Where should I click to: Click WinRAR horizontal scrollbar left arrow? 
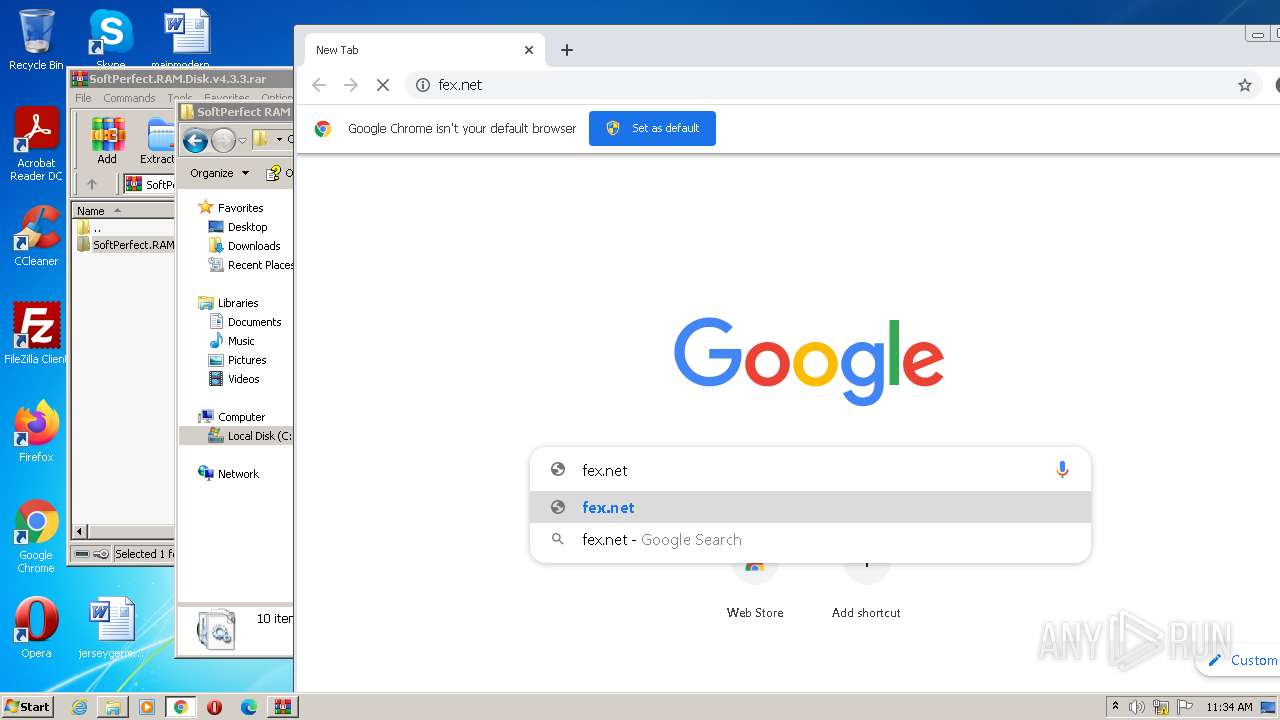(x=80, y=531)
